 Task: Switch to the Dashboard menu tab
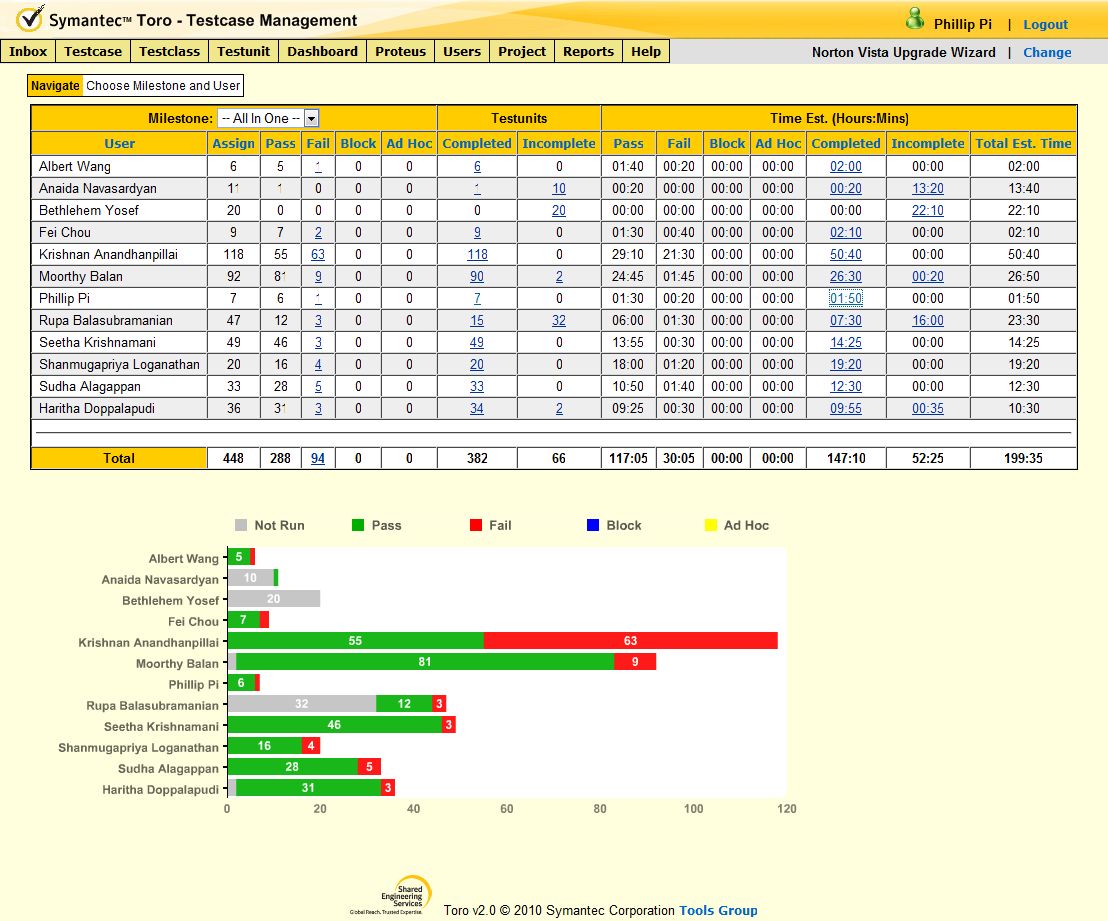(x=322, y=51)
